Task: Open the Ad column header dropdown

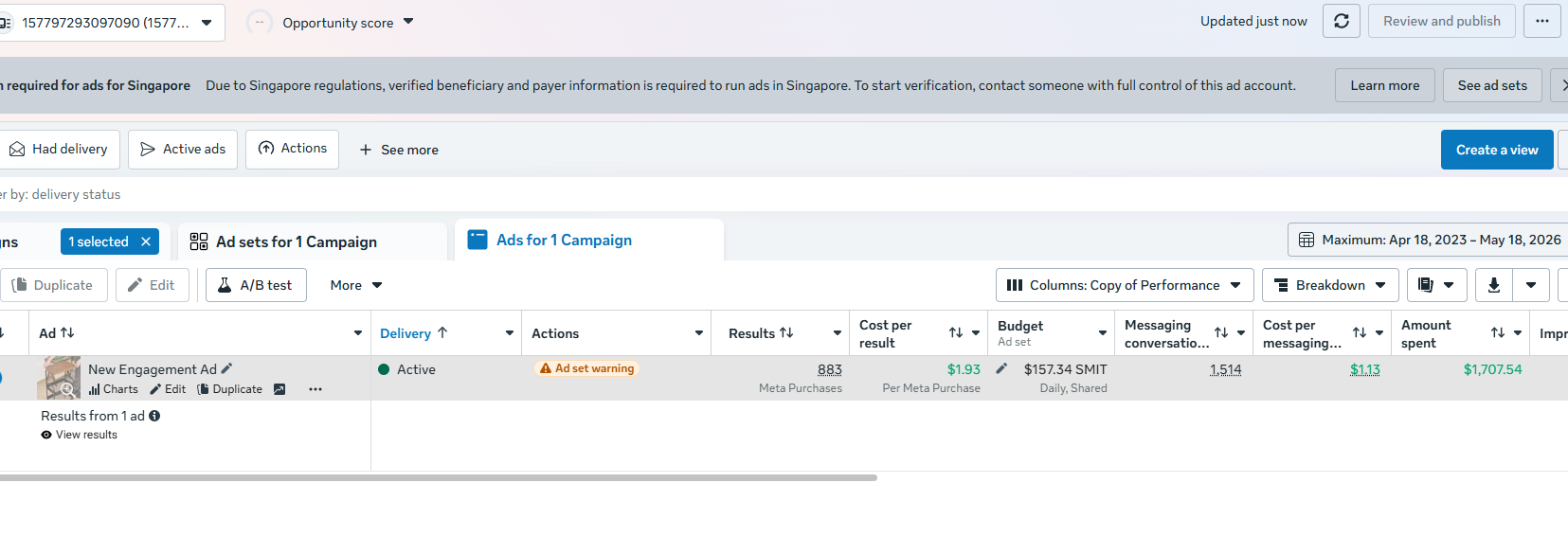Action: coord(358,333)
